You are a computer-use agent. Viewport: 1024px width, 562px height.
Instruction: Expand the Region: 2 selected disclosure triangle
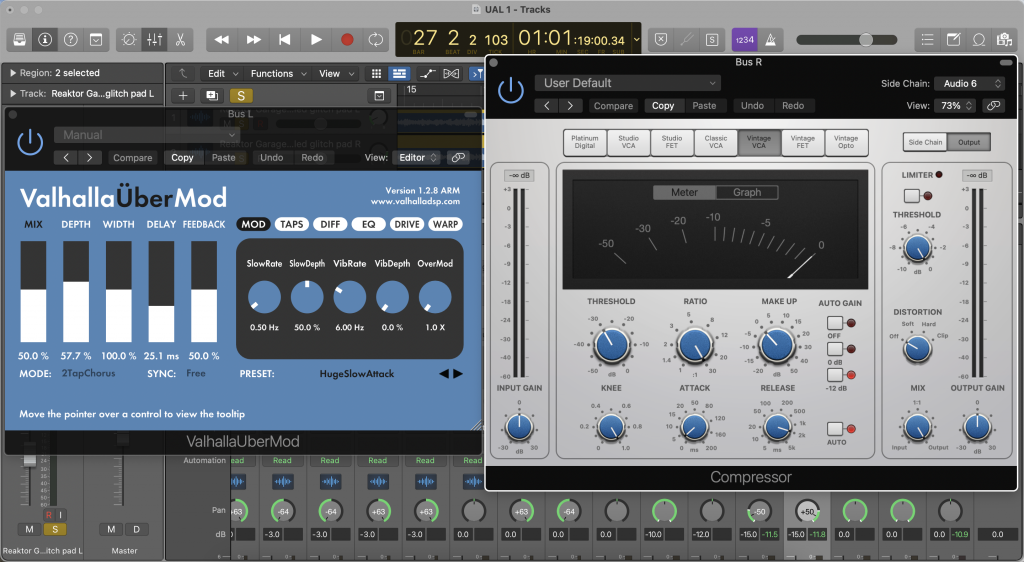[x=12, y=73]
